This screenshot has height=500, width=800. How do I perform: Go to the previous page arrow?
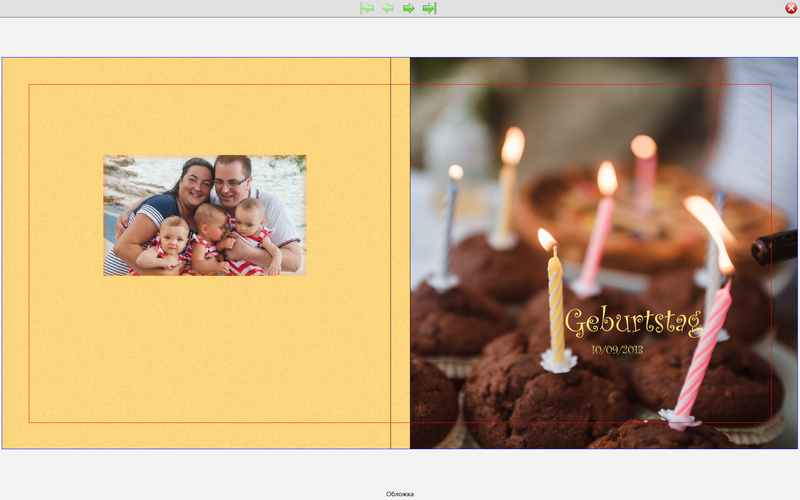point(388,8)
